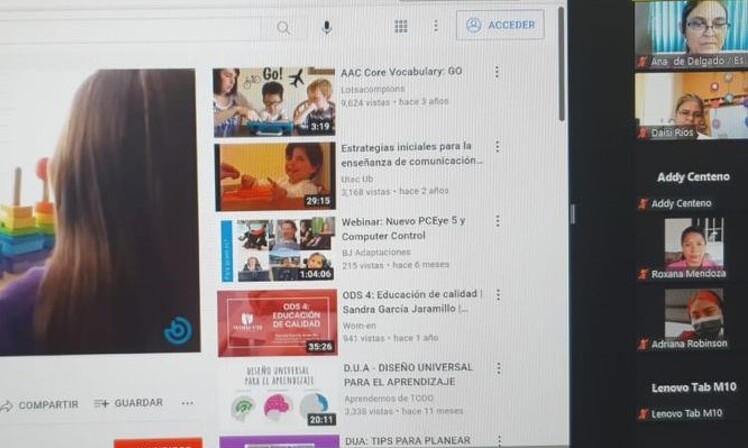Open options menu for Webinar PCEye 5 video
The height and width of the screenshot is (448, 748).
coord(498,220)
